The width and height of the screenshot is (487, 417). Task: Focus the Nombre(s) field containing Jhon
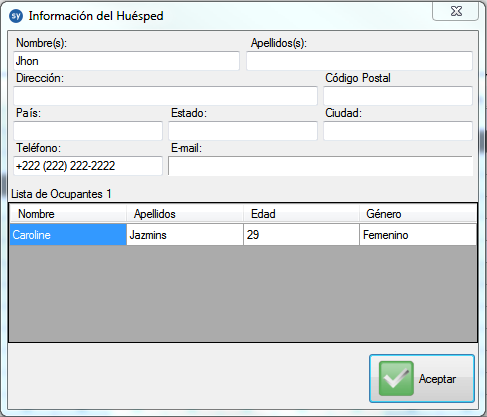(x=126, y=61)
